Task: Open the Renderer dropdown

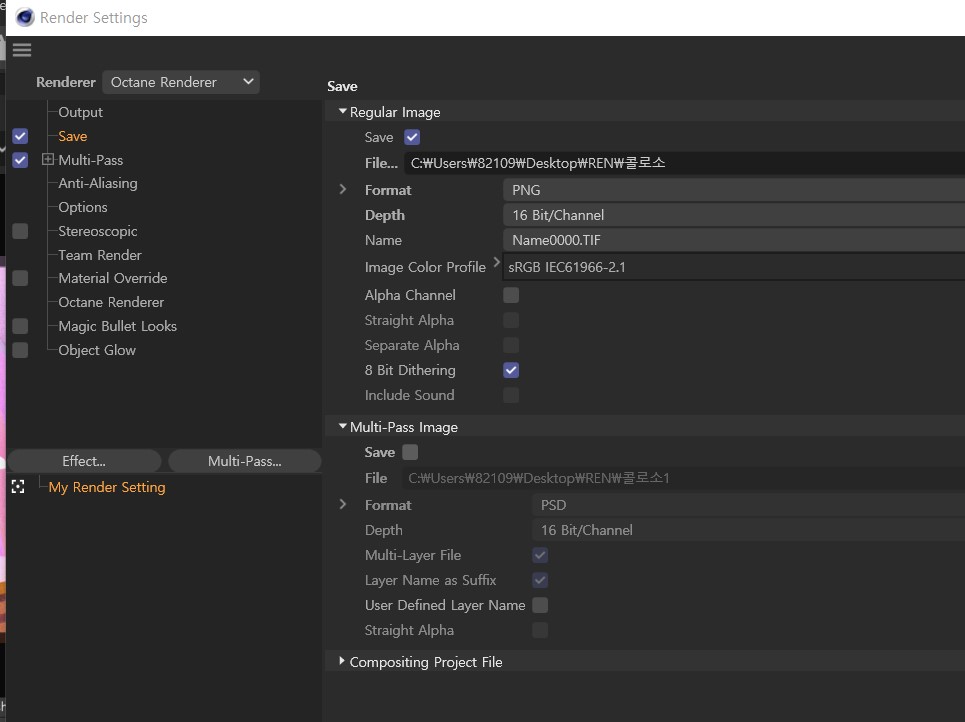Action: pos(181,82)
